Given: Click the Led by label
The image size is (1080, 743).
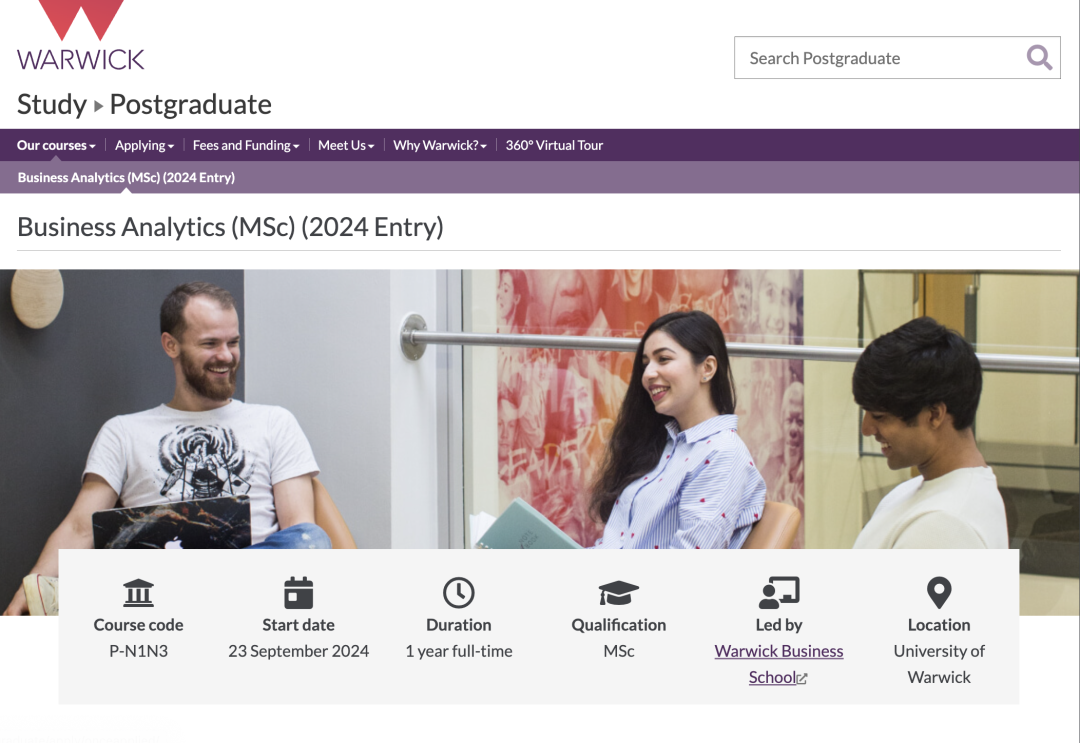Looking at the screenshot, I should [x=779, y=625].
